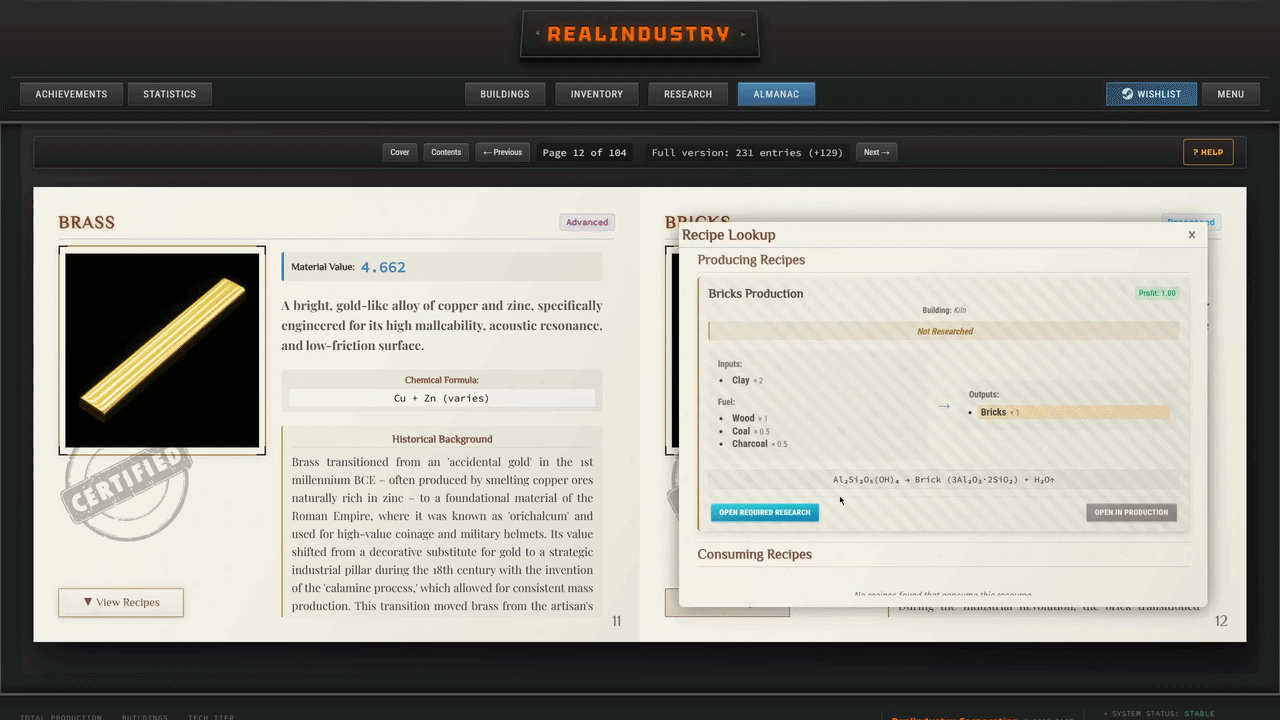Open the Help button in almanac toolbar
Screen dimensions: 1280x720
point(1208,152)
